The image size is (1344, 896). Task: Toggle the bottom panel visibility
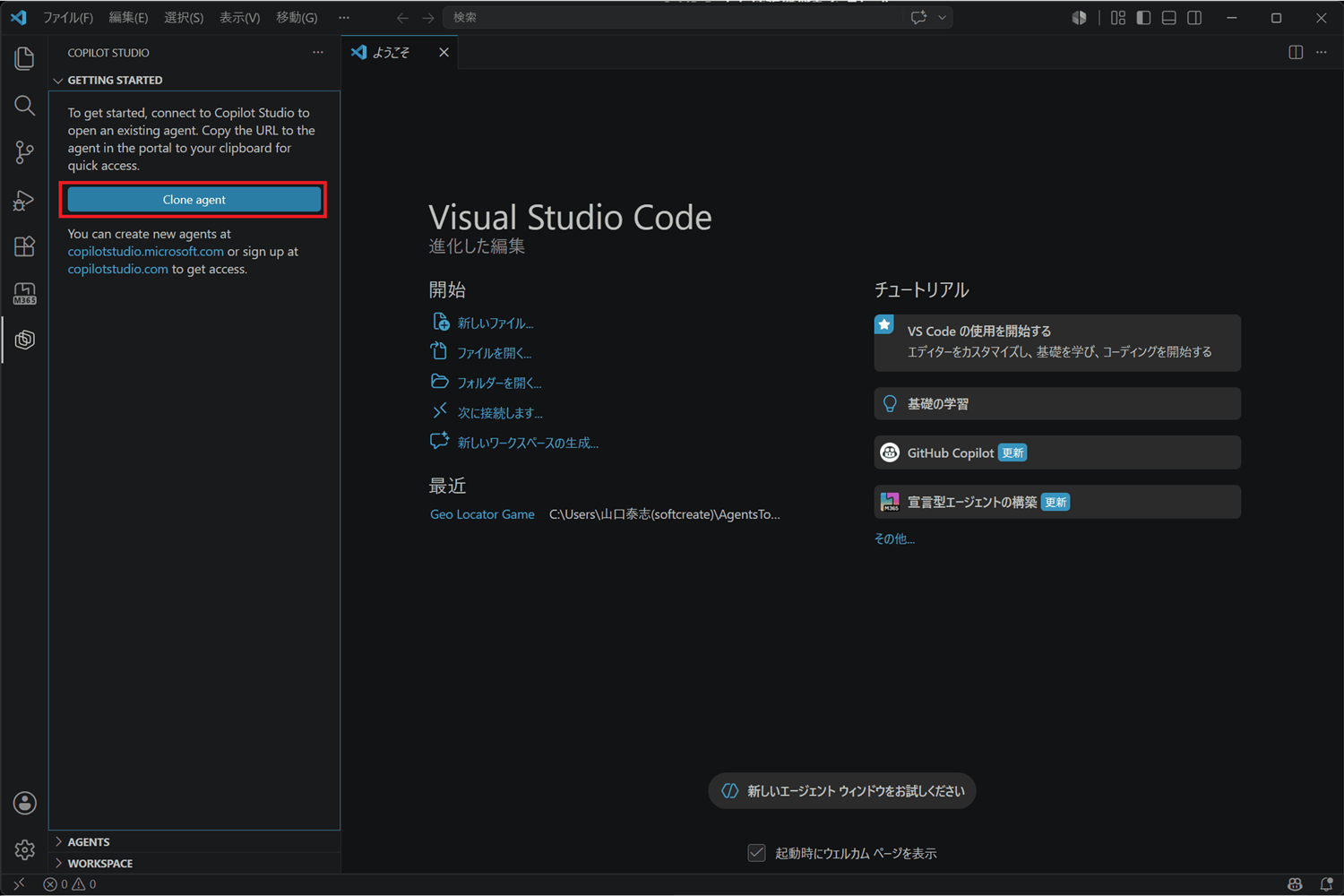1169,18
